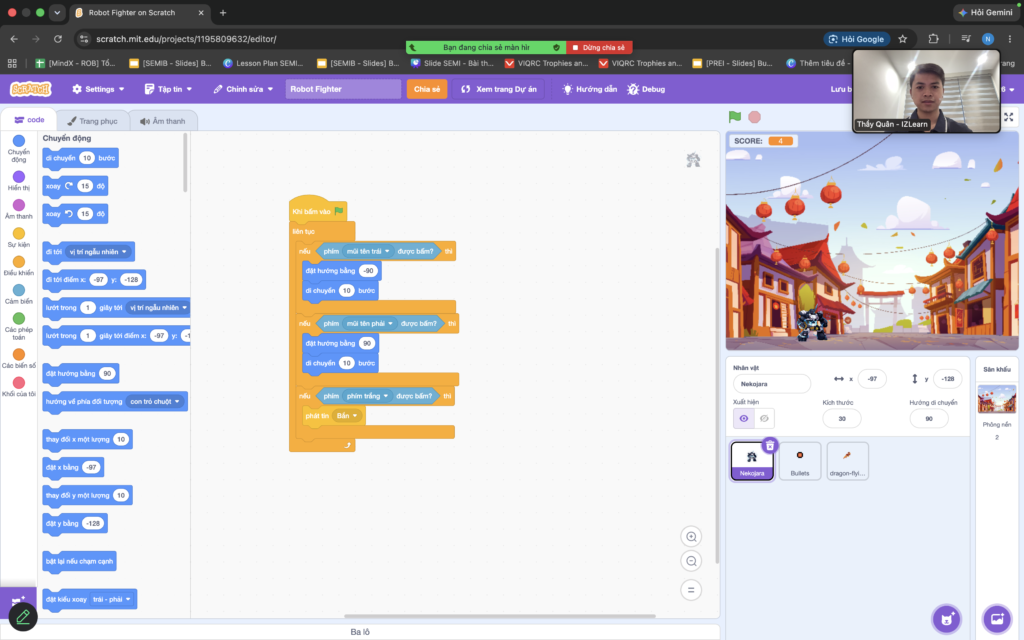Switch to the Âm thanh tab
The width and height of the screenshot is (1024, 640).
163,121
